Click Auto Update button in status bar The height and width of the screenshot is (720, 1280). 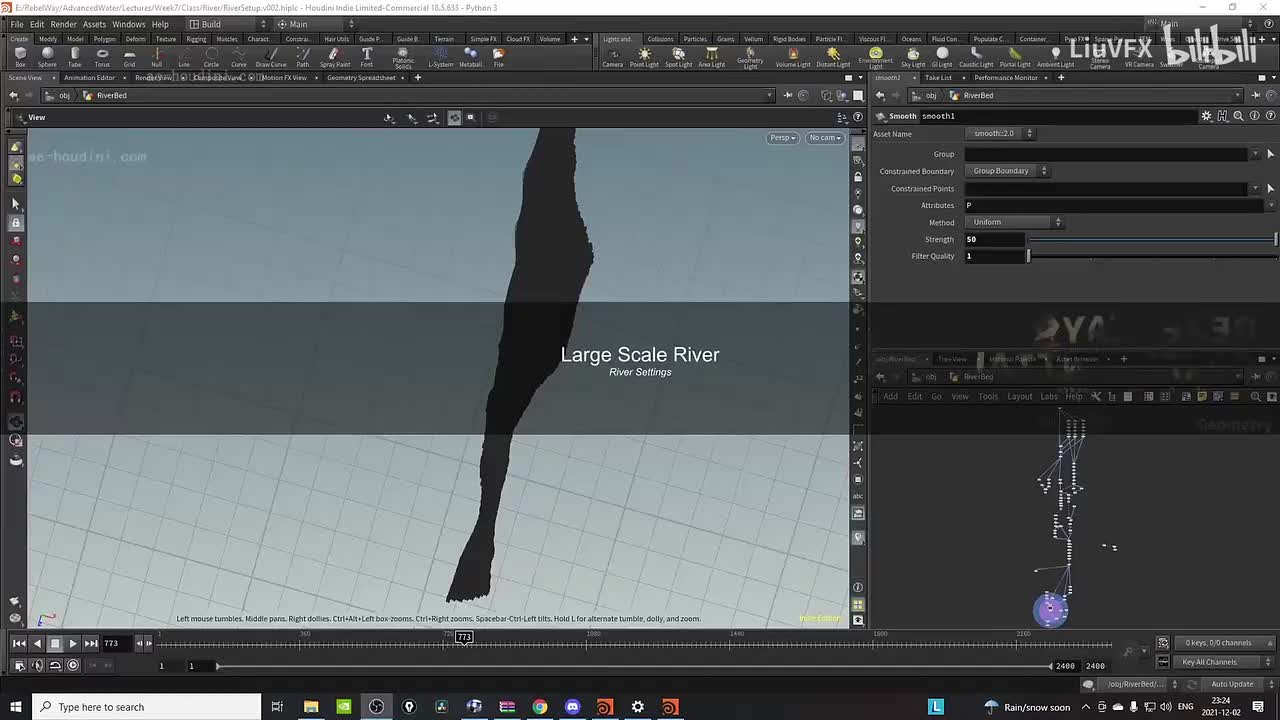(x=1232, y=684)
